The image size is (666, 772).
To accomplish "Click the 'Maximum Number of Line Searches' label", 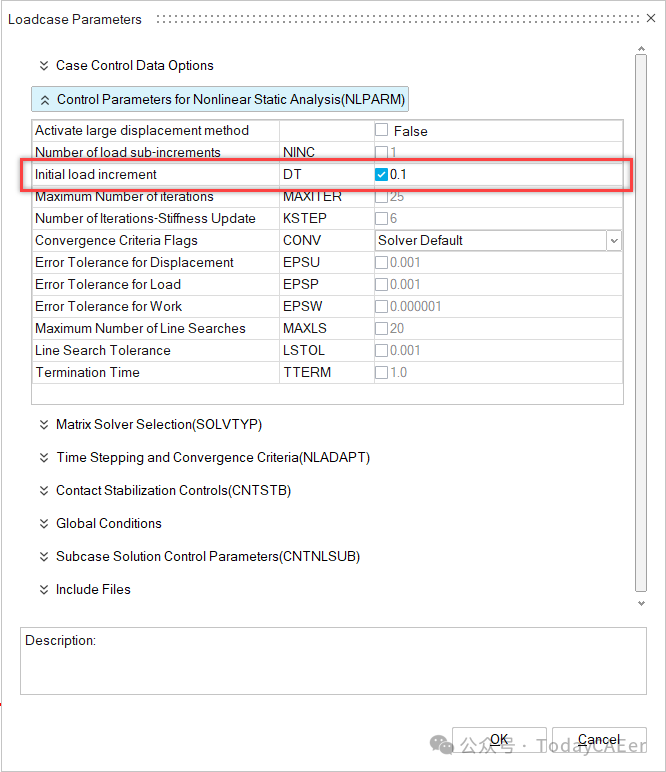I will pos(140,328).
